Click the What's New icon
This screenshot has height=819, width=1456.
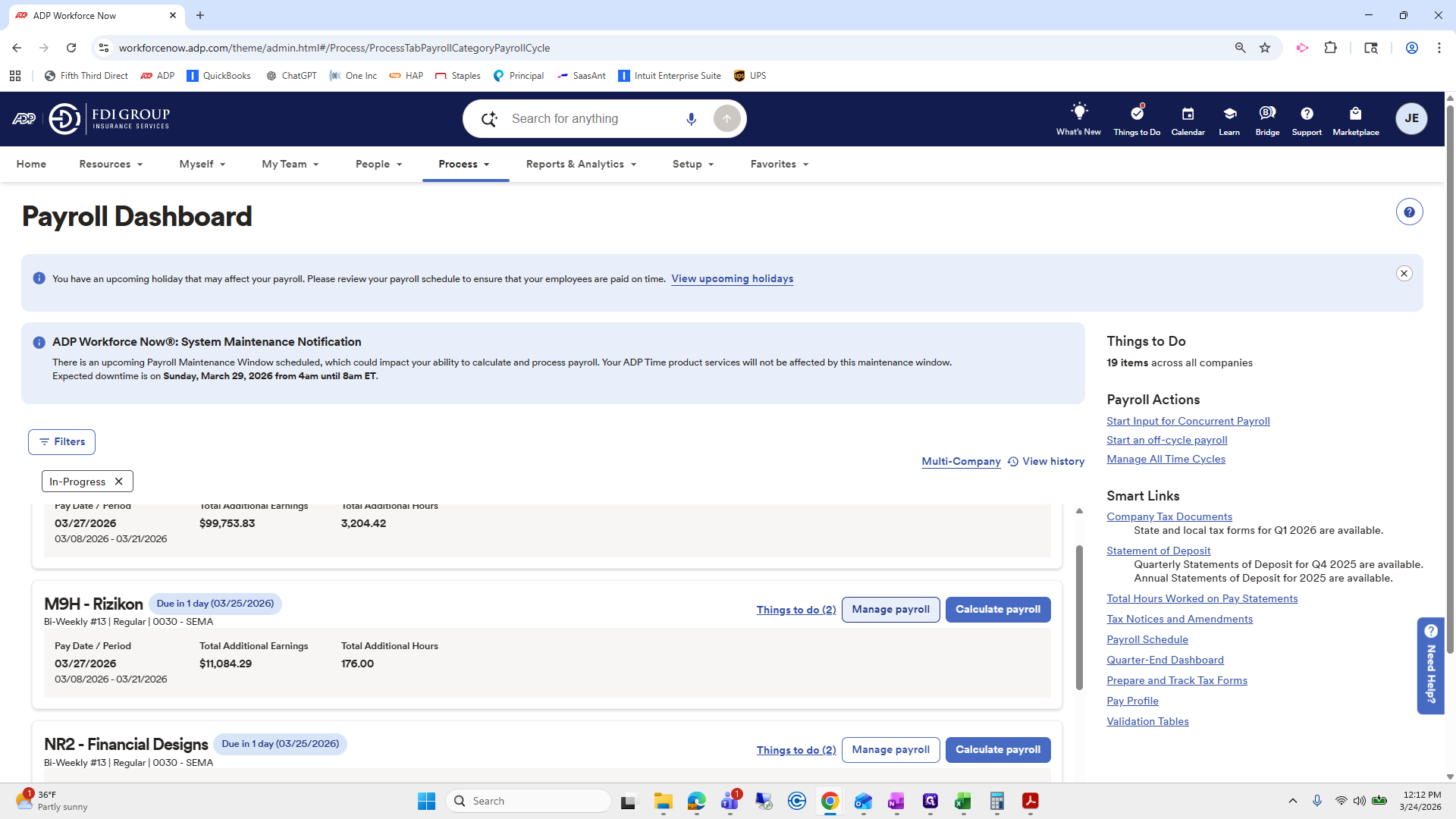pos(1078,118)
